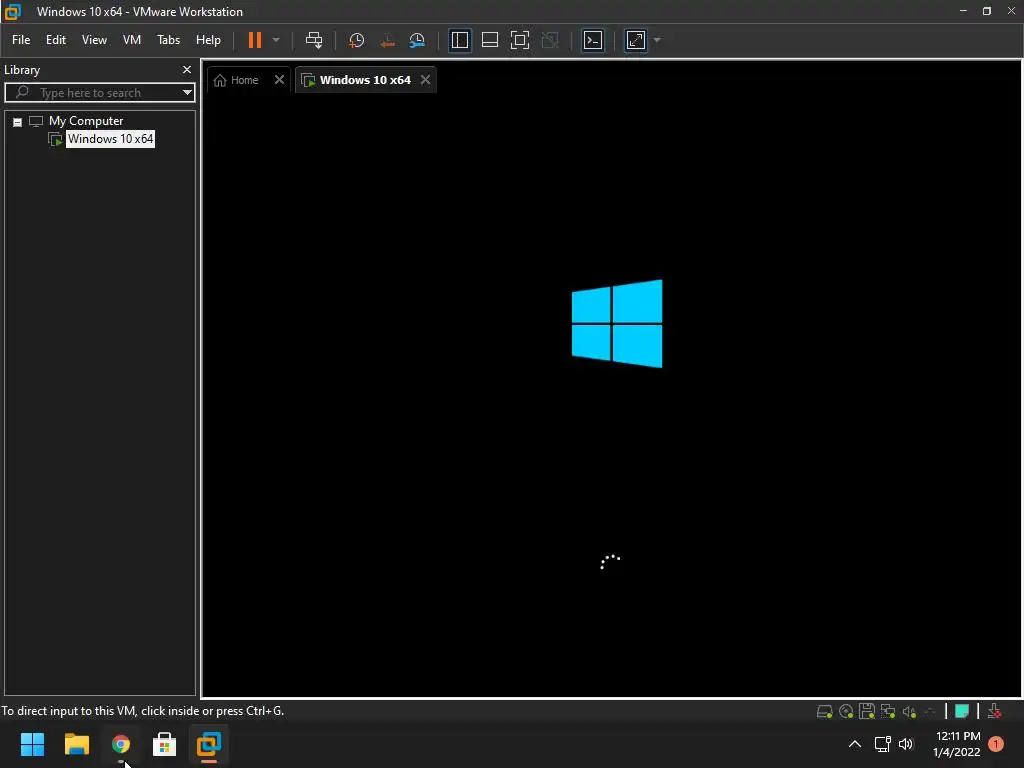
Task: Click the Unity mode icon
Action: [551, 40]
